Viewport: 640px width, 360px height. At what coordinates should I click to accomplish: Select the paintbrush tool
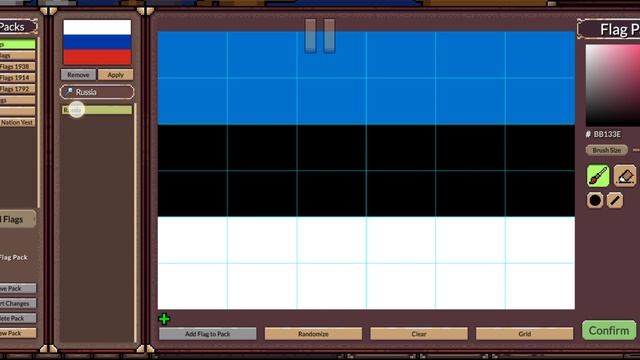coord(598,176)
